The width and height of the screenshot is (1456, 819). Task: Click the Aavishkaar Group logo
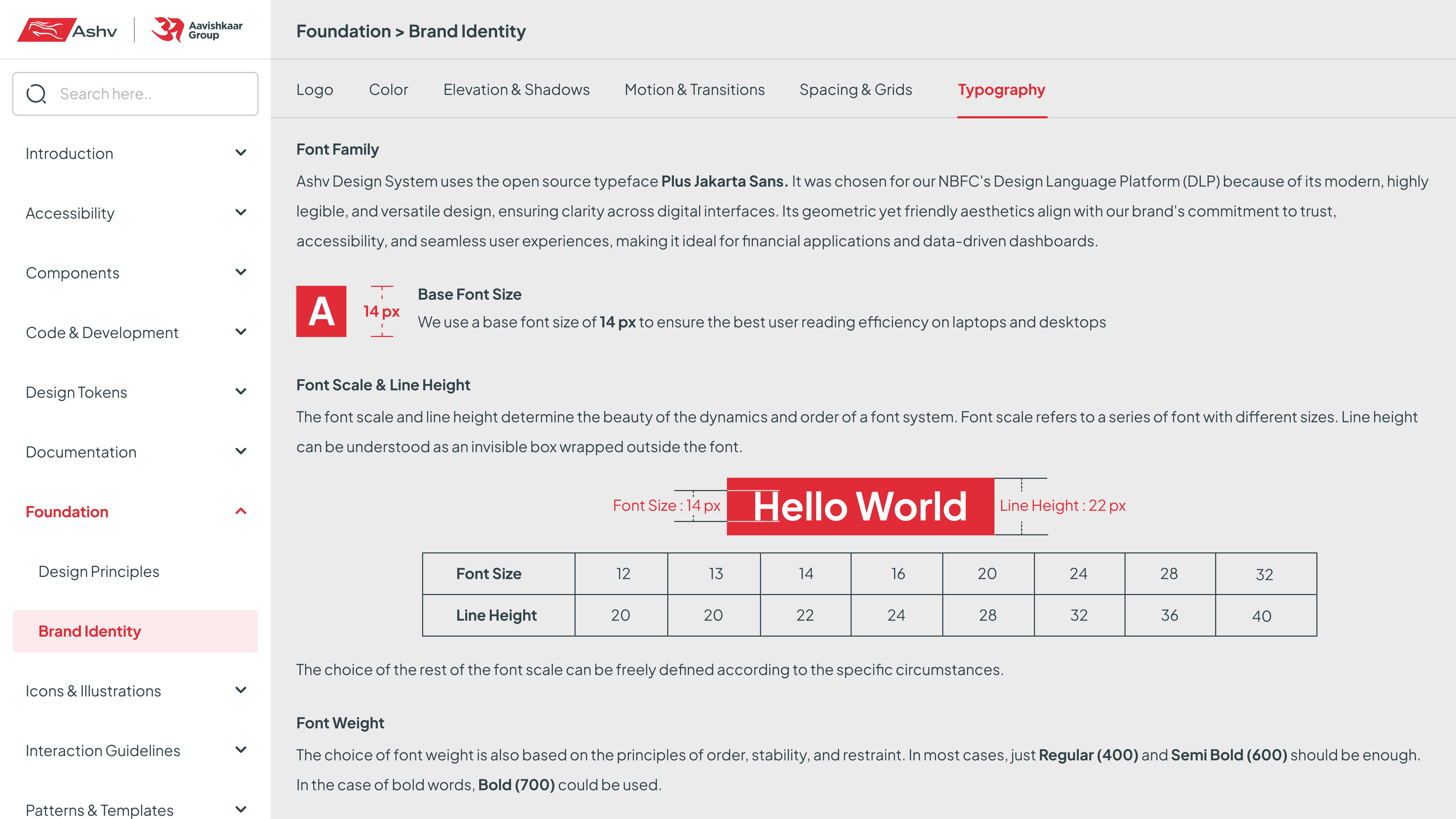[196, 30]
